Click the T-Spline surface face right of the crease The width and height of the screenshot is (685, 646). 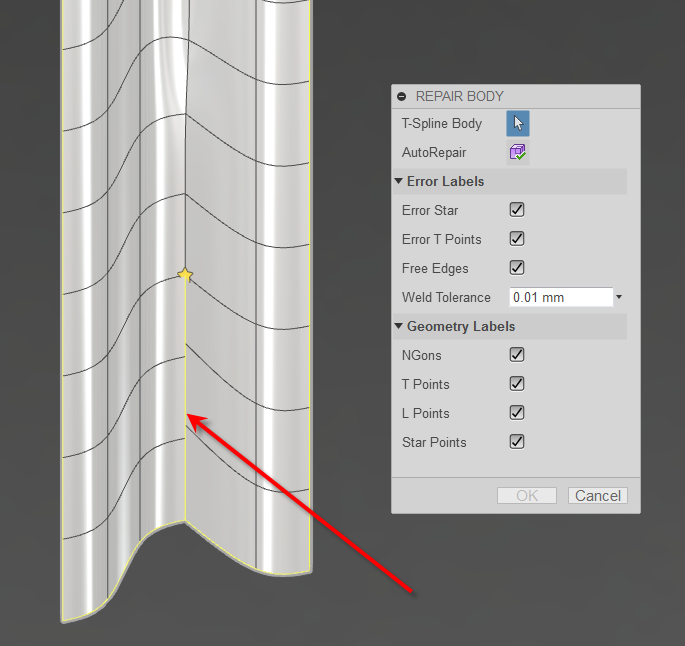(221, 376)
